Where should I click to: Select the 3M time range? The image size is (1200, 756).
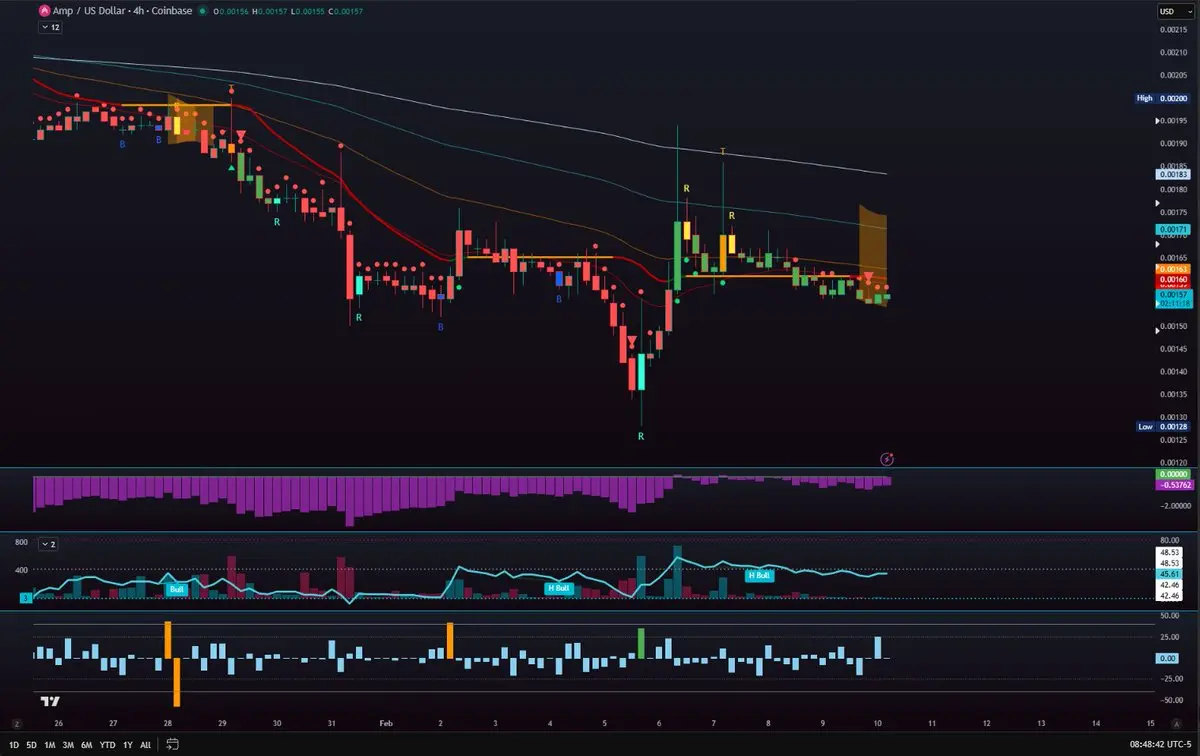(x=68, y=744)
